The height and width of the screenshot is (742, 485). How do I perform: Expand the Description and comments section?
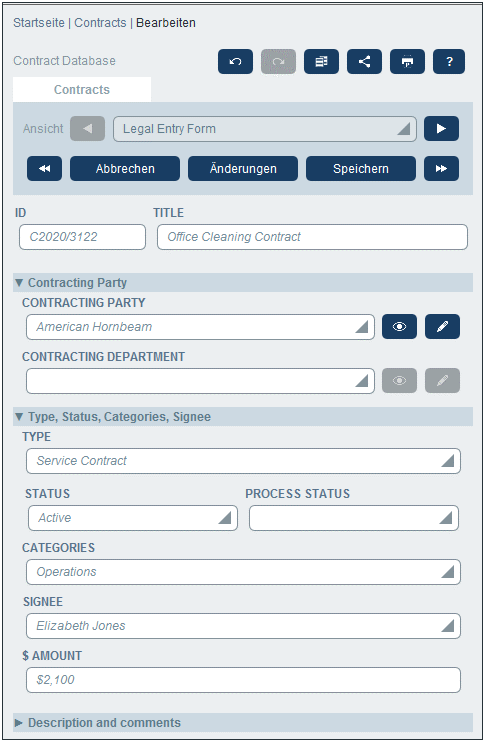click(19, 723)
